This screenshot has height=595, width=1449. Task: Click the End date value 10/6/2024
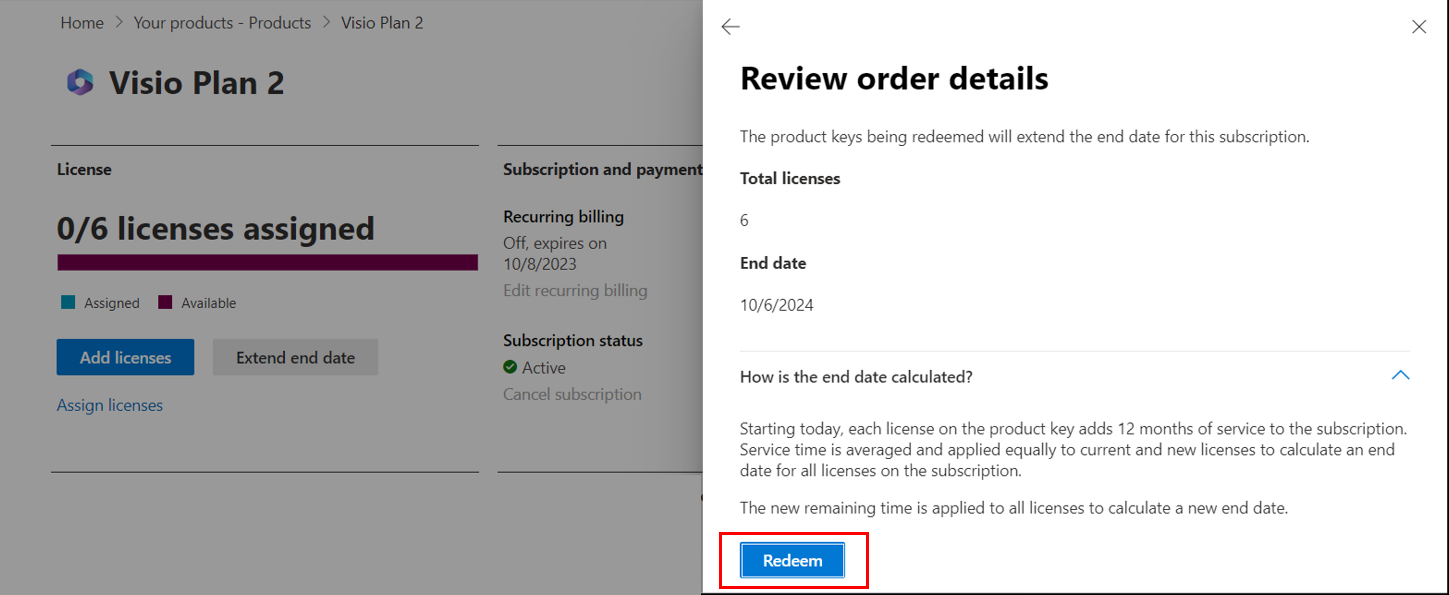pyautogui.click(x=777, y=305)
